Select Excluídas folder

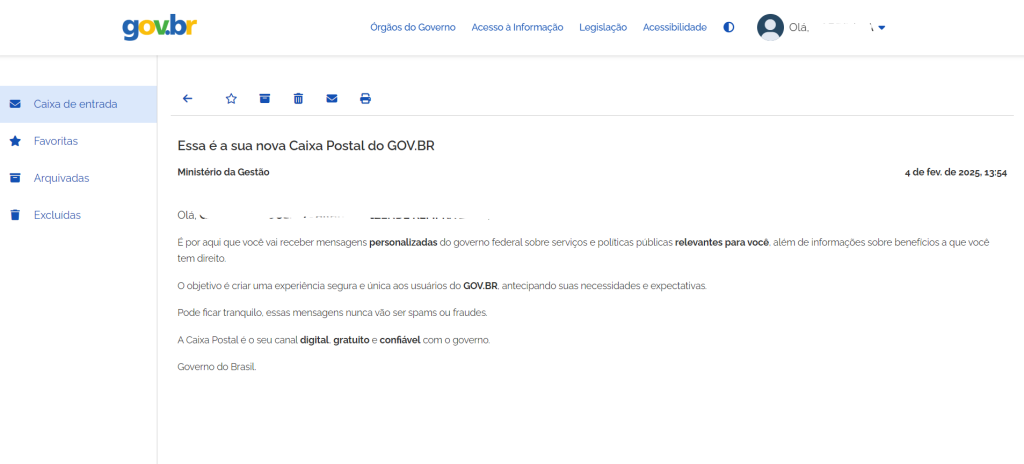tap(78, 215)
